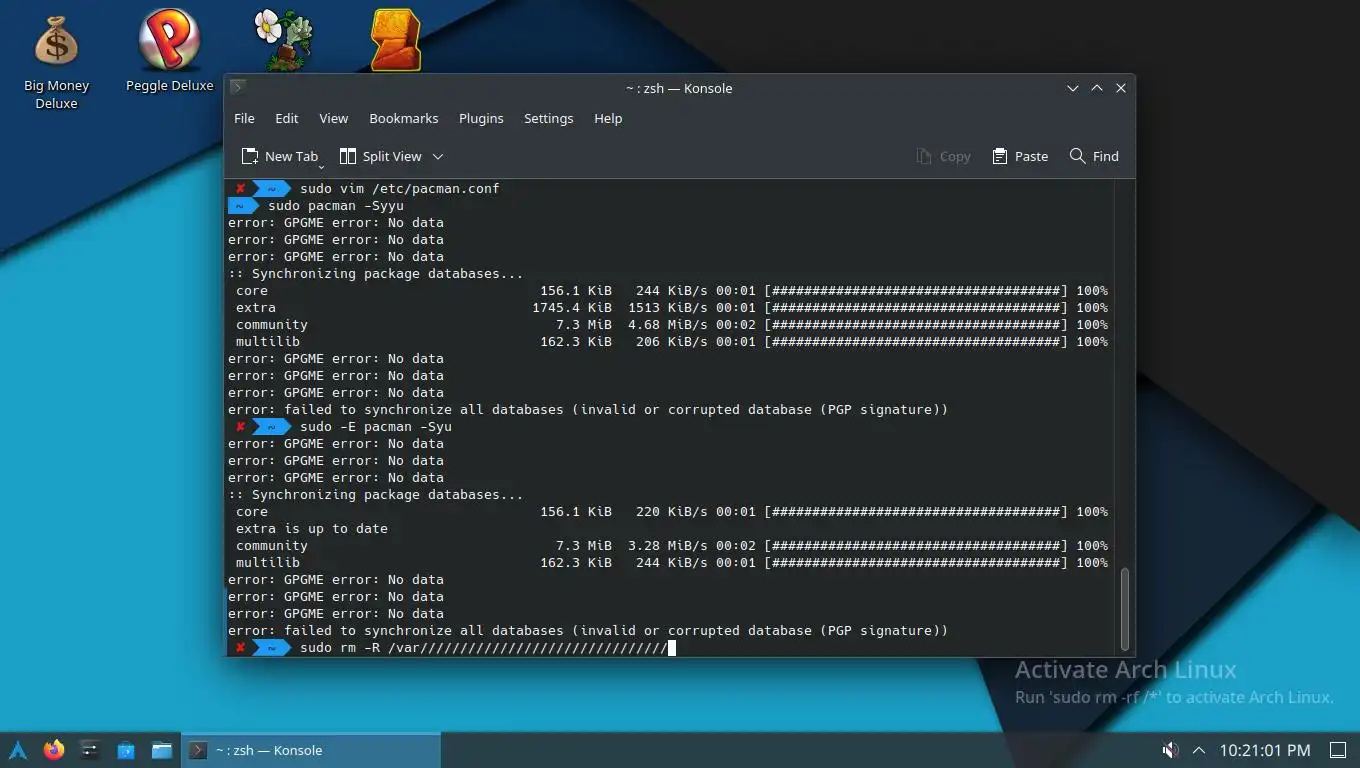The image size is (1360, 768).
Task: Click the red X failure prompt on last line
Action: [x=240, y=648]
